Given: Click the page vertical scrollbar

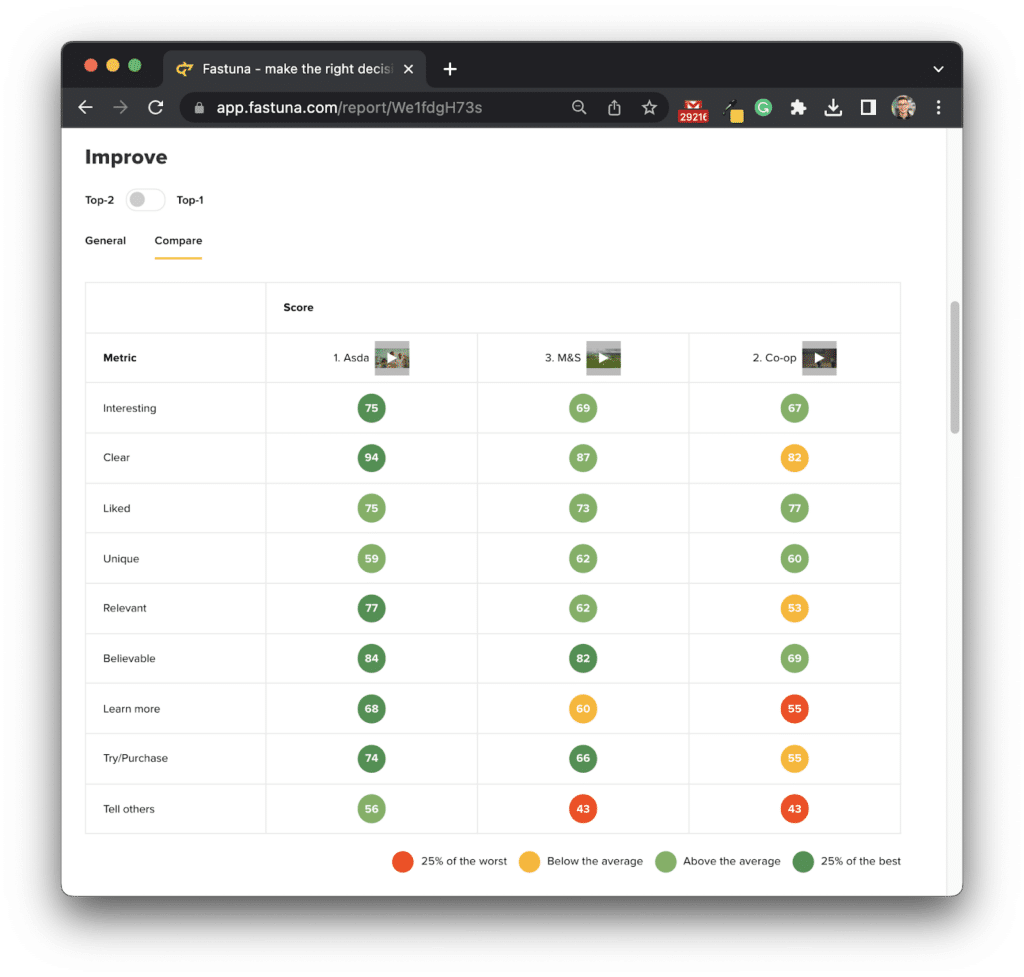Looking at the screenshot, I should tap(955, 367).
